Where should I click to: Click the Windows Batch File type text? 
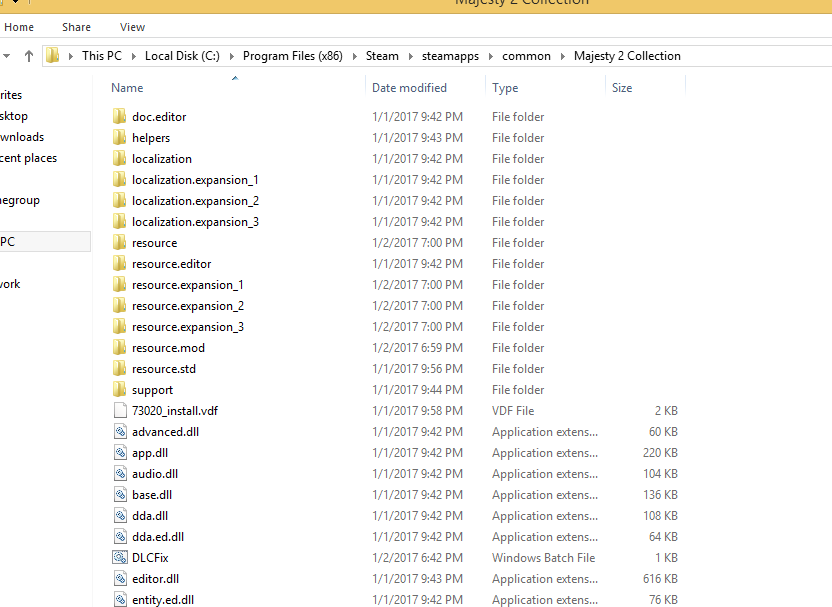(x=543, y=558)
